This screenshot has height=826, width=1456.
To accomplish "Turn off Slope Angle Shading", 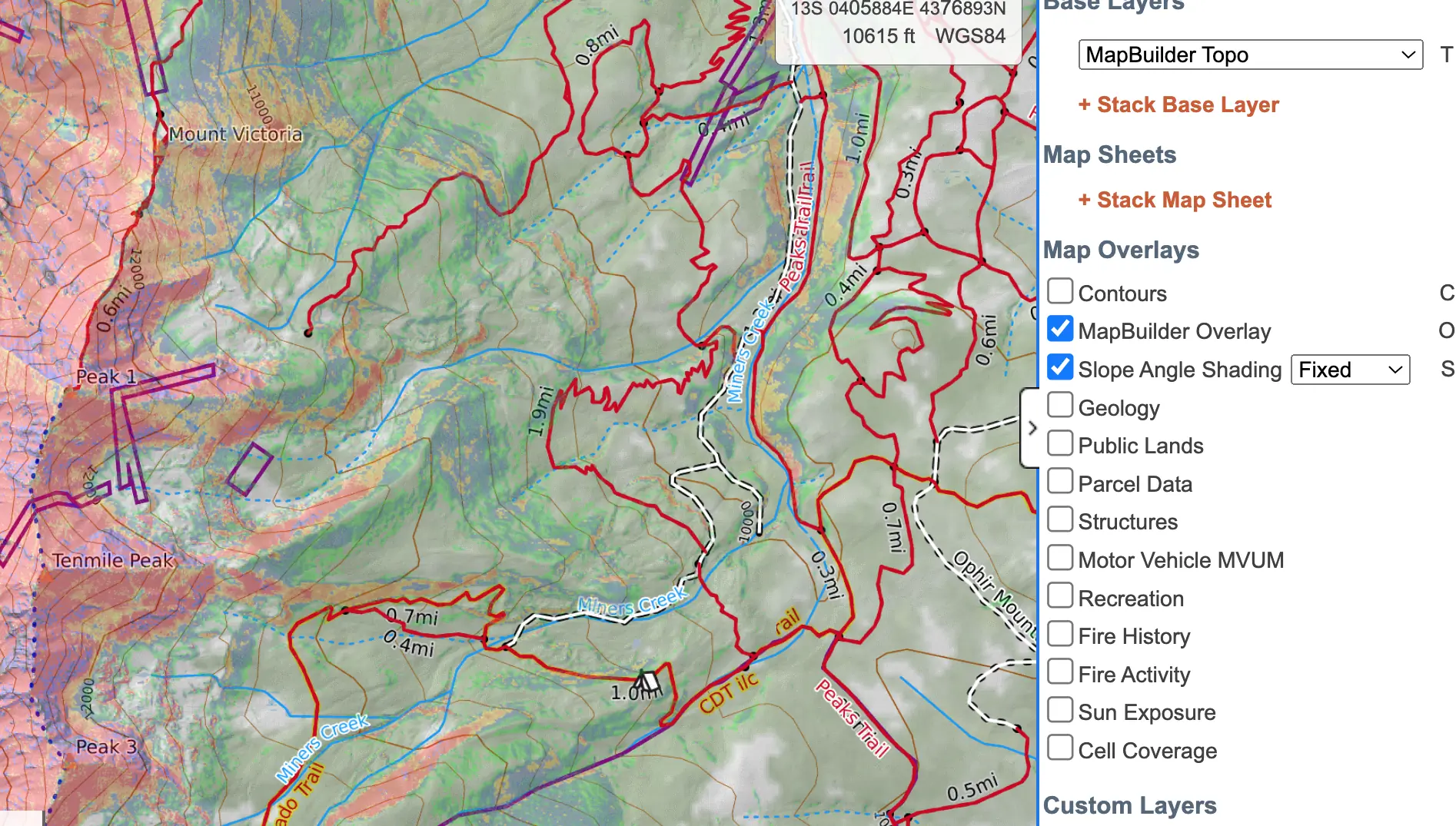I will (x=1060, y=367).
